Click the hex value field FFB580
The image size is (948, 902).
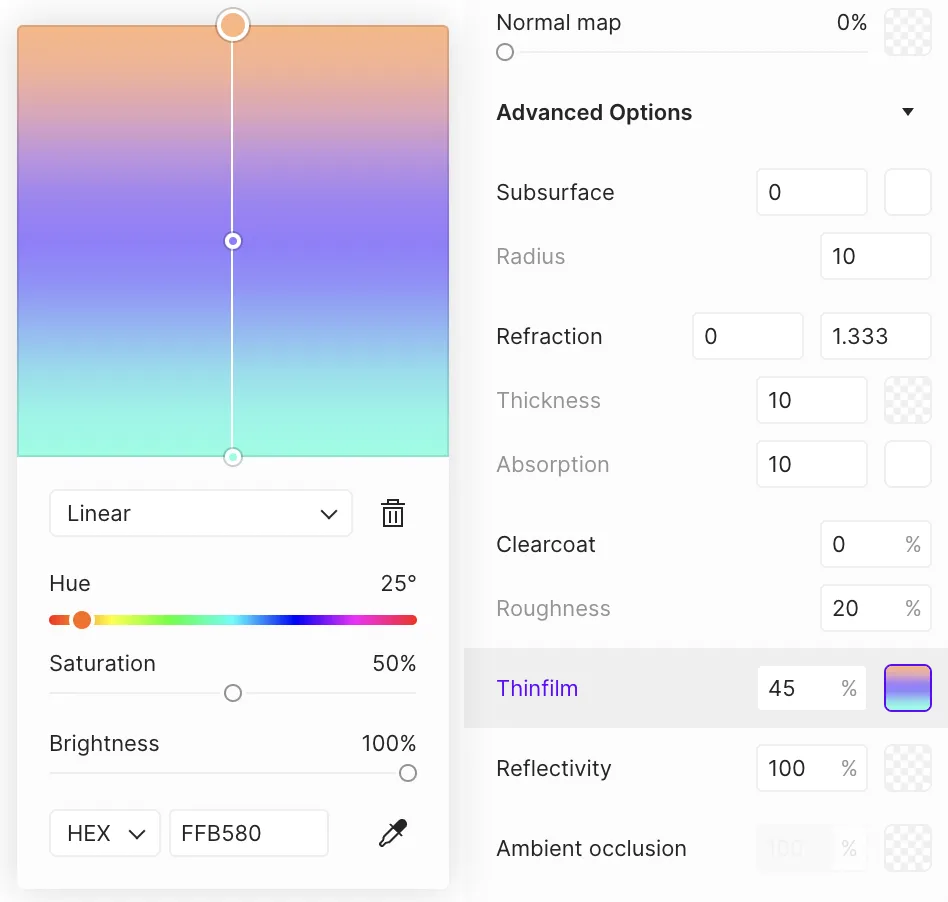[248, 833]
